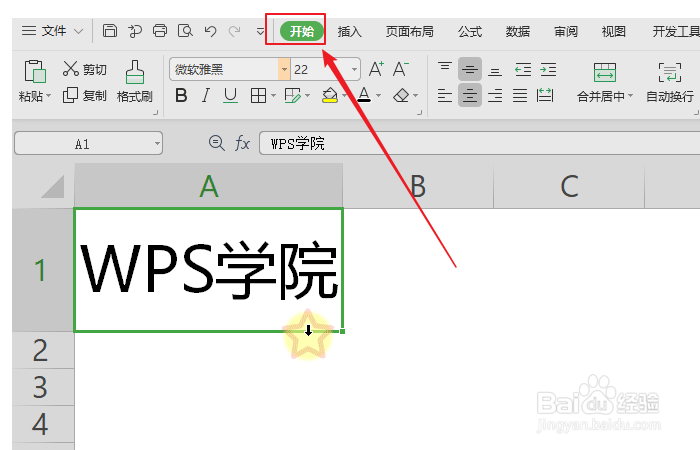Click the Paste clipboard icon
The height and width of the screenshot is (450, 700).
[x=35, y=71]
